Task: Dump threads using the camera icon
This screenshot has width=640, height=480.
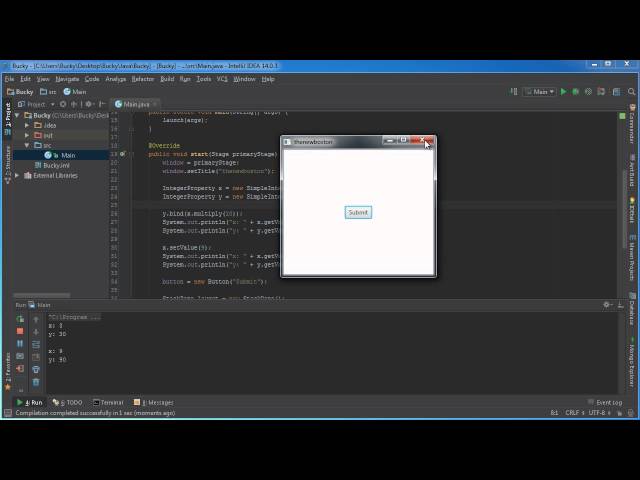Action: coord(20,356)
